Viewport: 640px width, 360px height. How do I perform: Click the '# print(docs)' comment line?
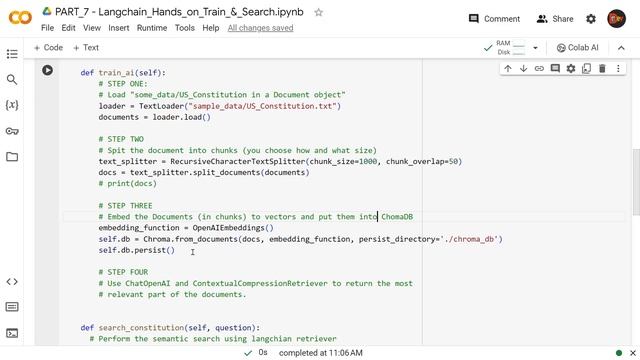point(127,184)
